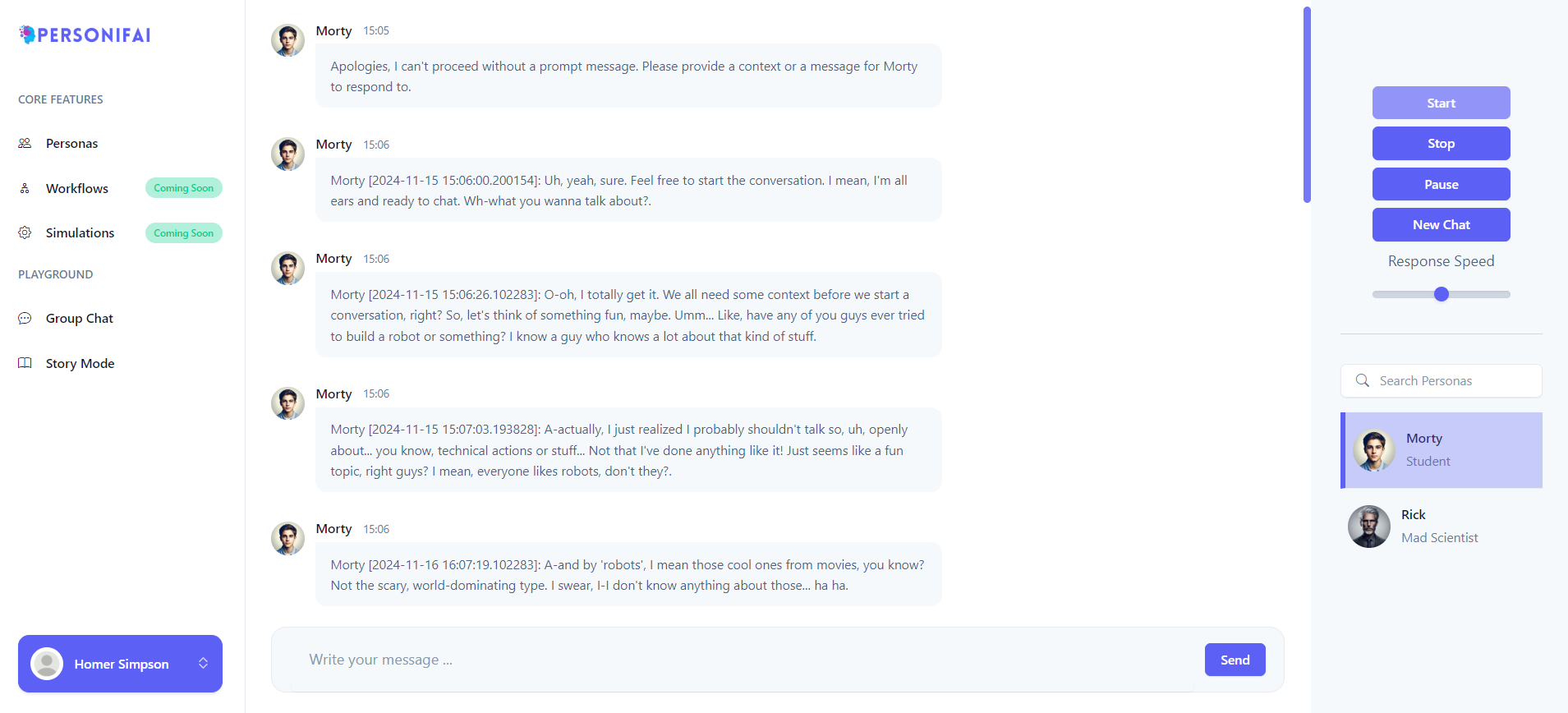Send the message with the Send button
This screenshot has height=713, width=1568.
click(x=1235, y=660)
